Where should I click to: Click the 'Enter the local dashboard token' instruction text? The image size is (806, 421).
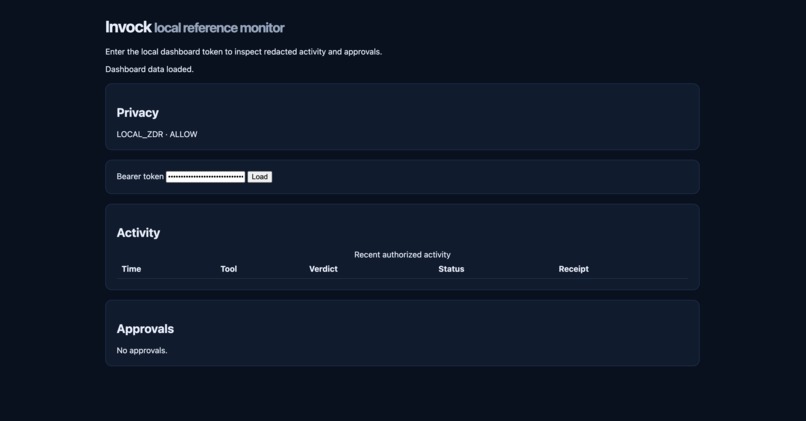pyautogui.click(x=244, y=51)
